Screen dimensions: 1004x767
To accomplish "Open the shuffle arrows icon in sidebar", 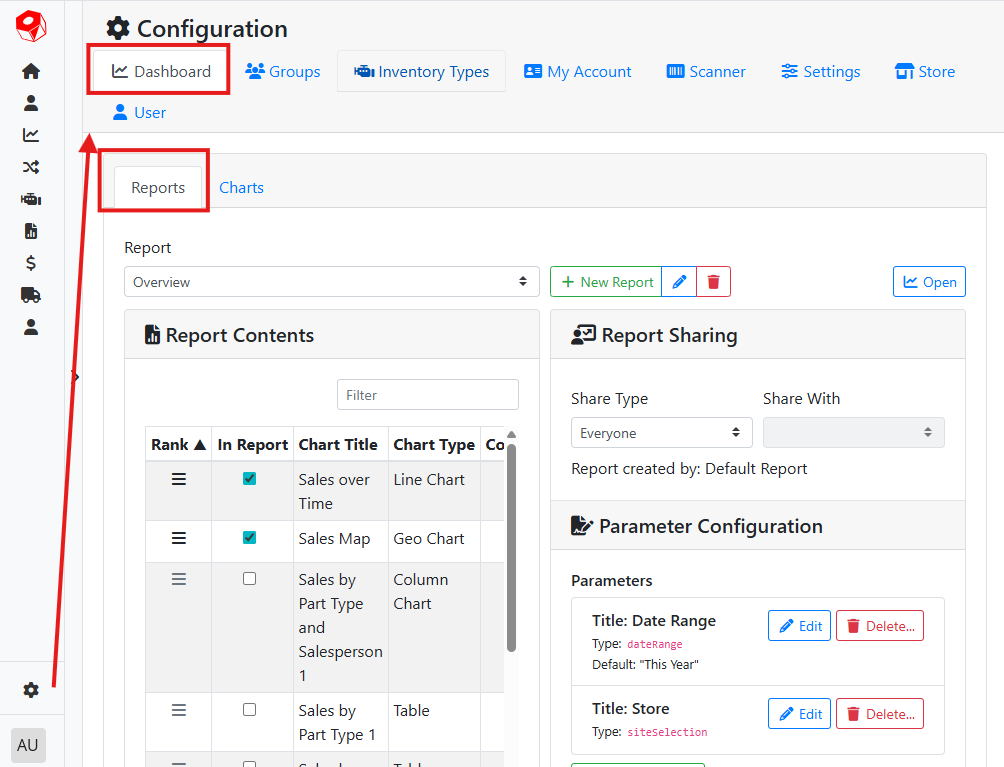I will (x=31, y=167).
